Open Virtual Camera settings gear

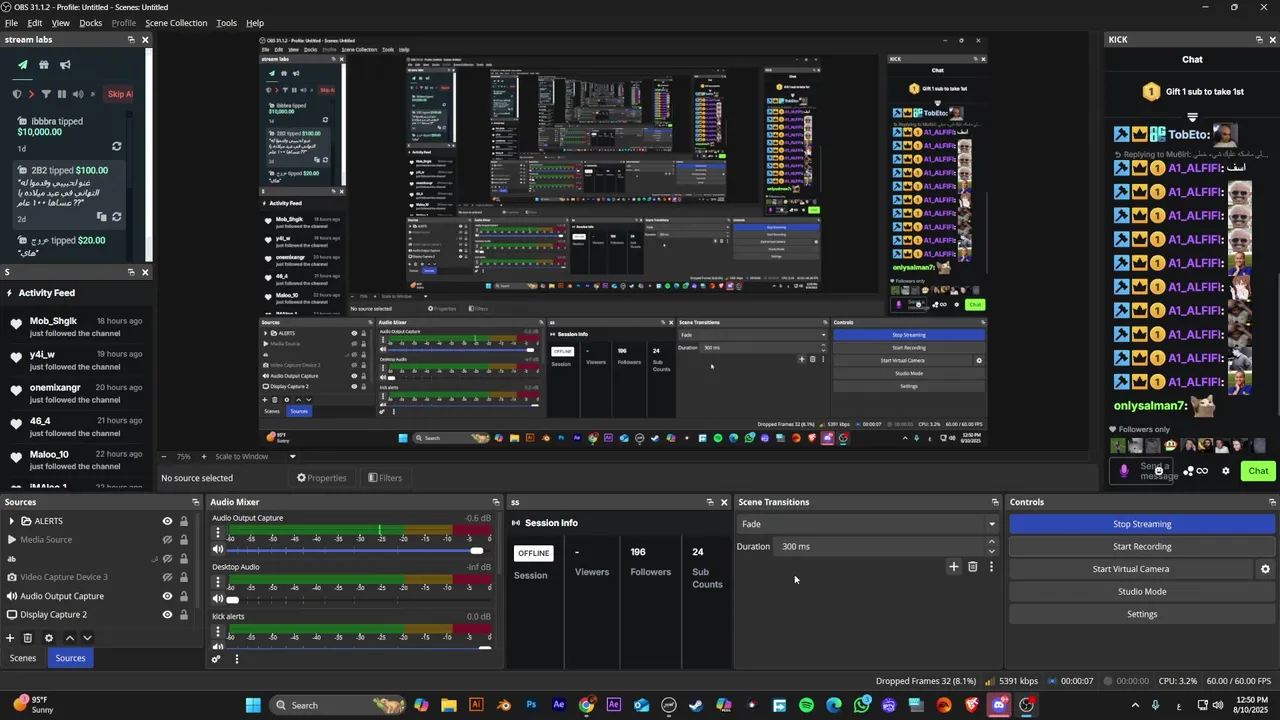click(1265, 569)
